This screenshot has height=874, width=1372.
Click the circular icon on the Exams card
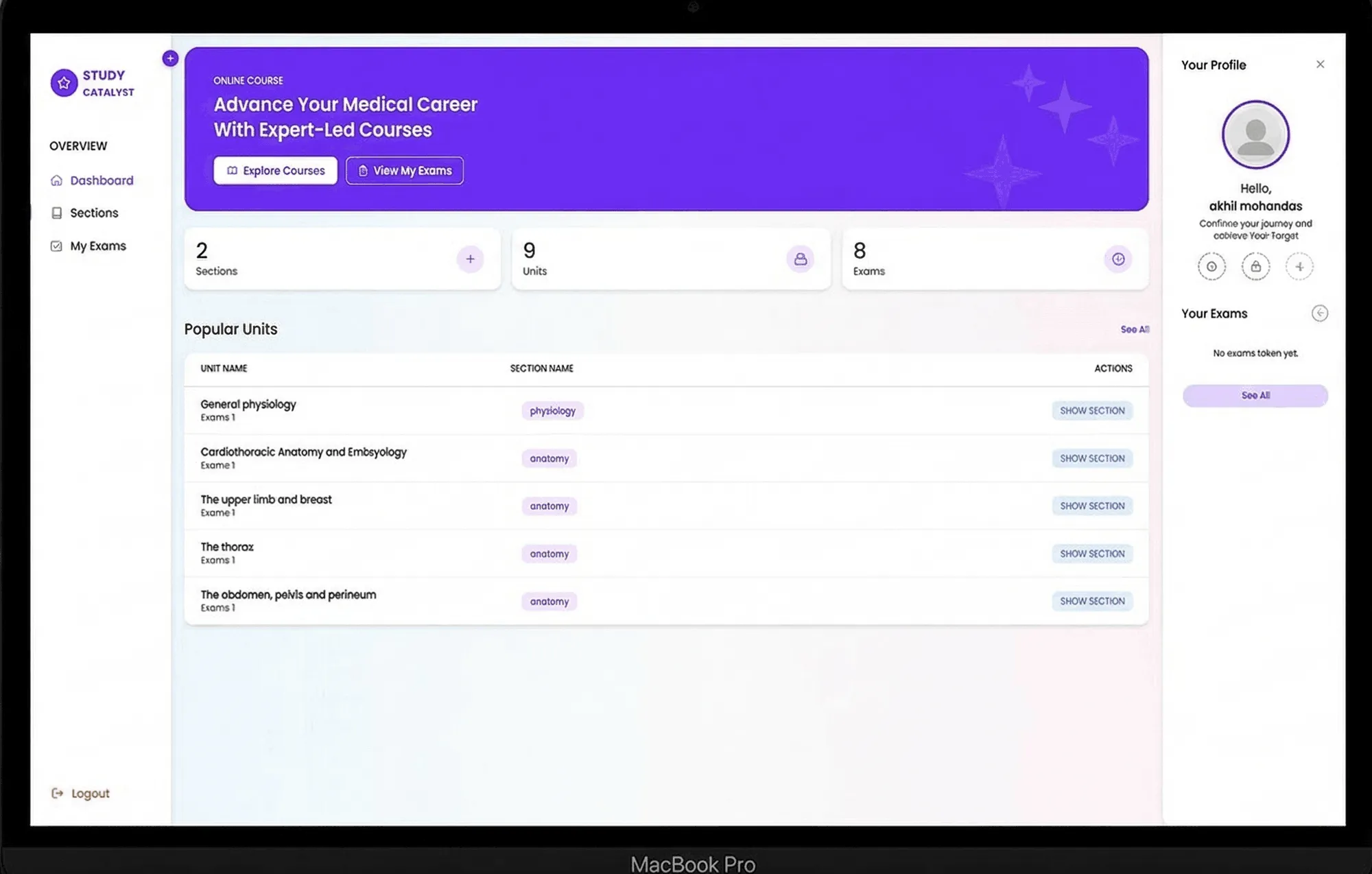1117,259
